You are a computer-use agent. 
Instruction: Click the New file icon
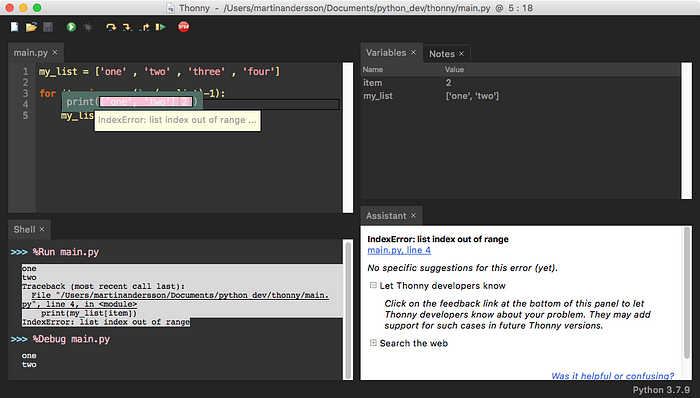coord(15,27)
